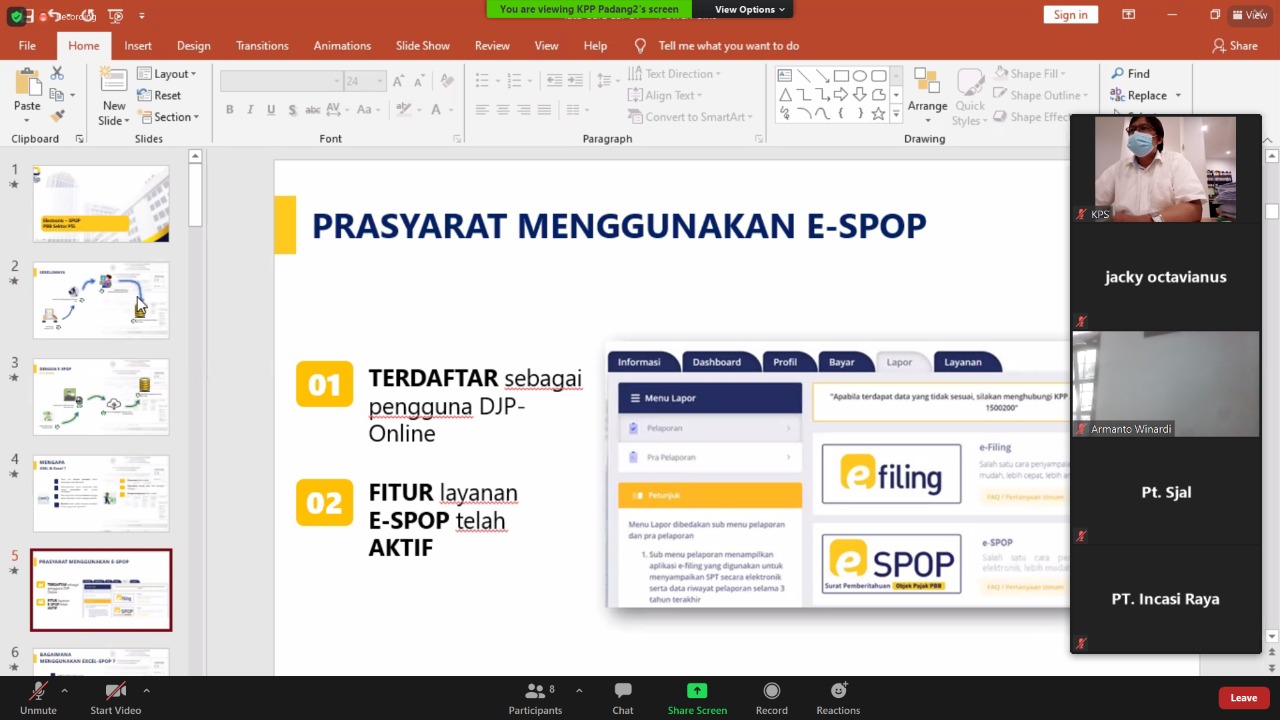Expand the audio options arrow beside Unmute
Viewport: 1280px width, 720px height.
[x=64, y=691]
